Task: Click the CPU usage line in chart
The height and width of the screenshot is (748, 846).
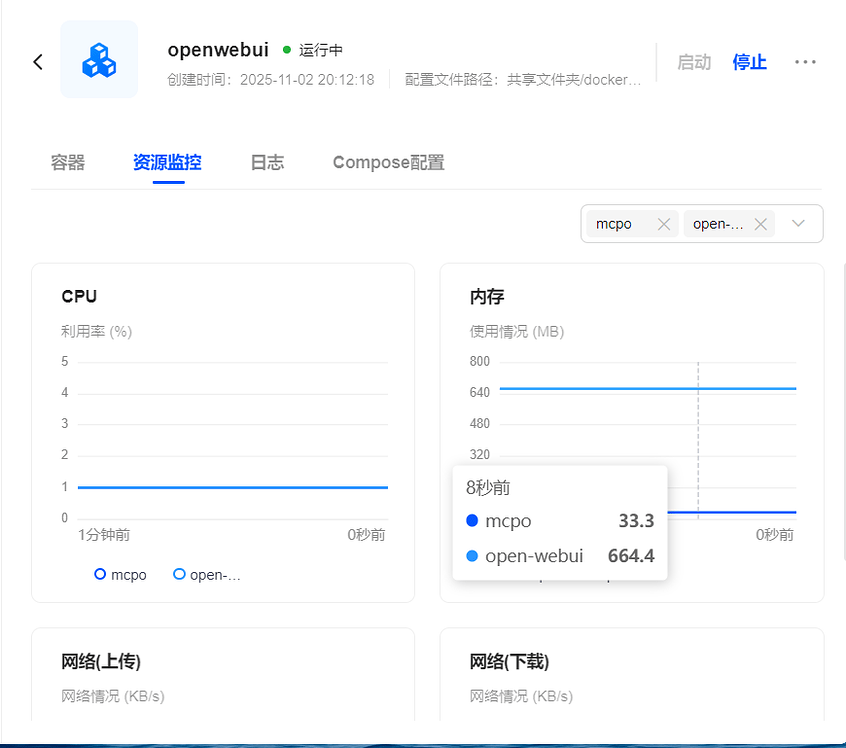Action: point(233,487)
